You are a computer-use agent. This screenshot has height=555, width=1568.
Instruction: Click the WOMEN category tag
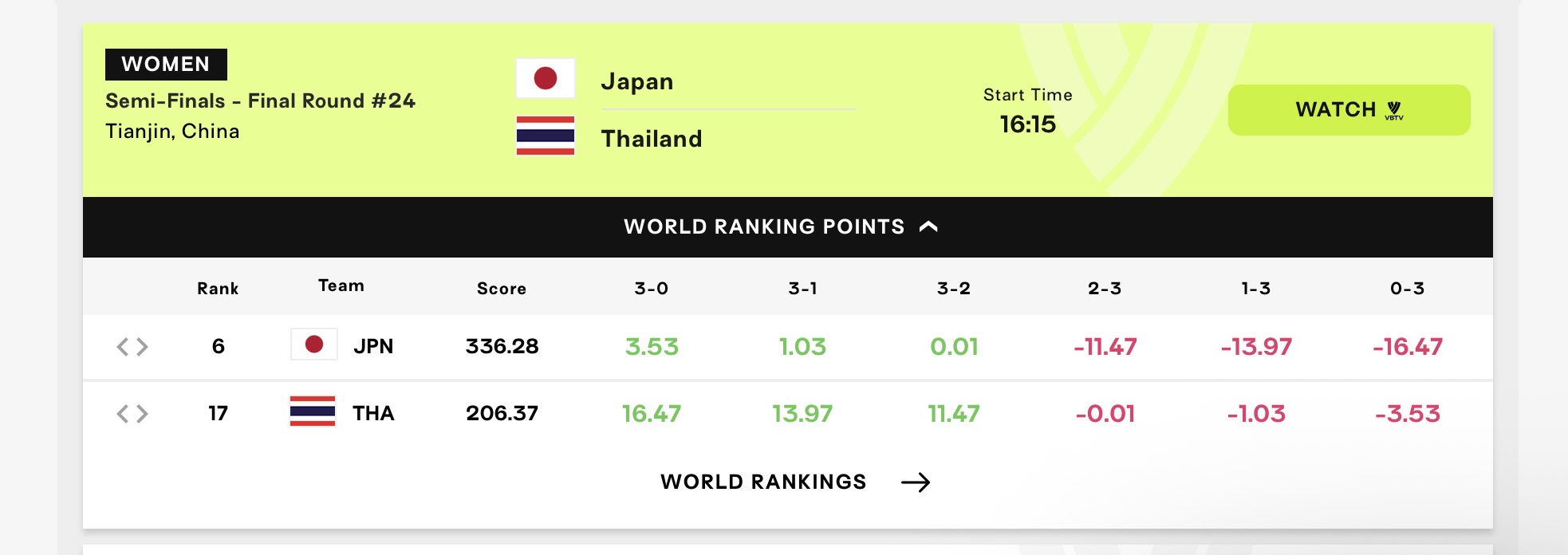pos(166,65)
